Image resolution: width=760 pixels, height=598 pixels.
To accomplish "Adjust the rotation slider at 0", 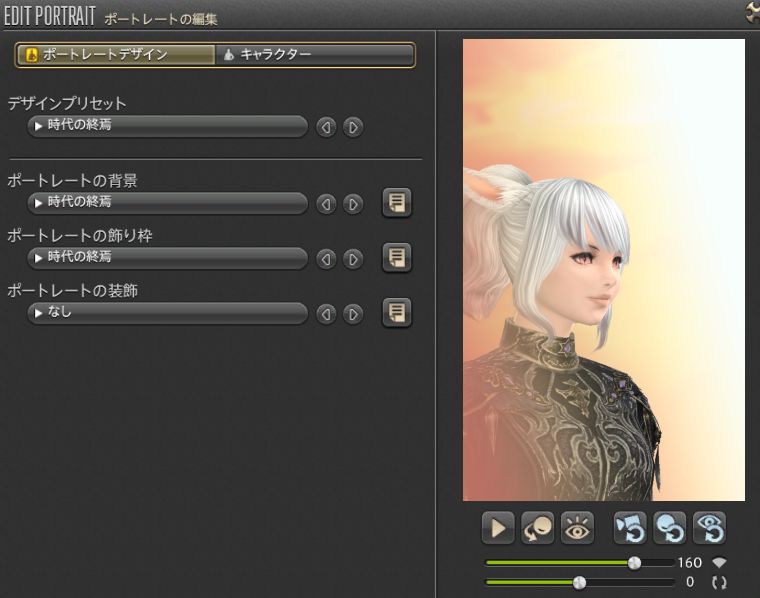I will pos(580,582).
